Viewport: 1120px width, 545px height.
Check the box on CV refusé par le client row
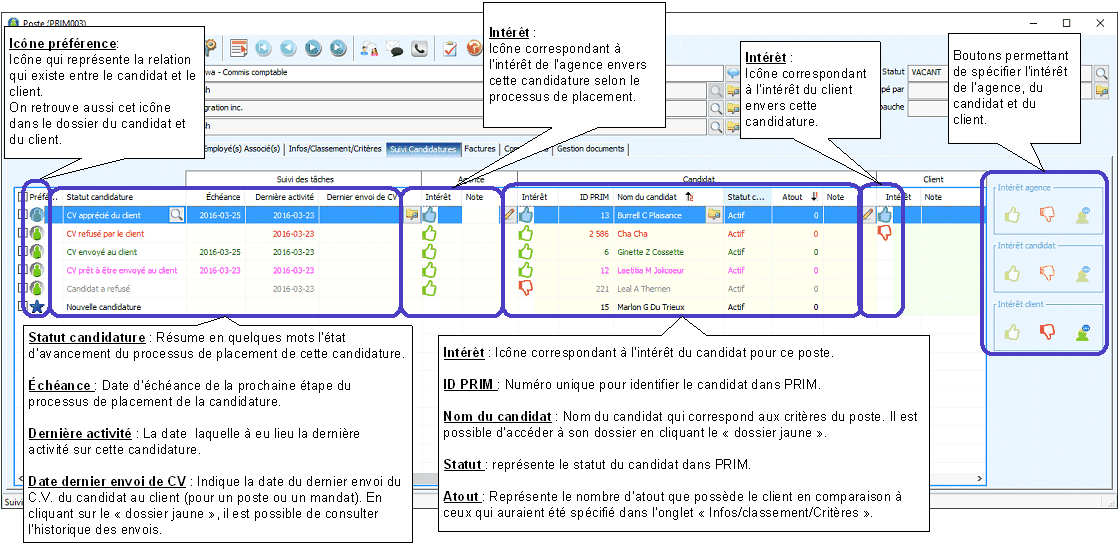click(22, 233)
